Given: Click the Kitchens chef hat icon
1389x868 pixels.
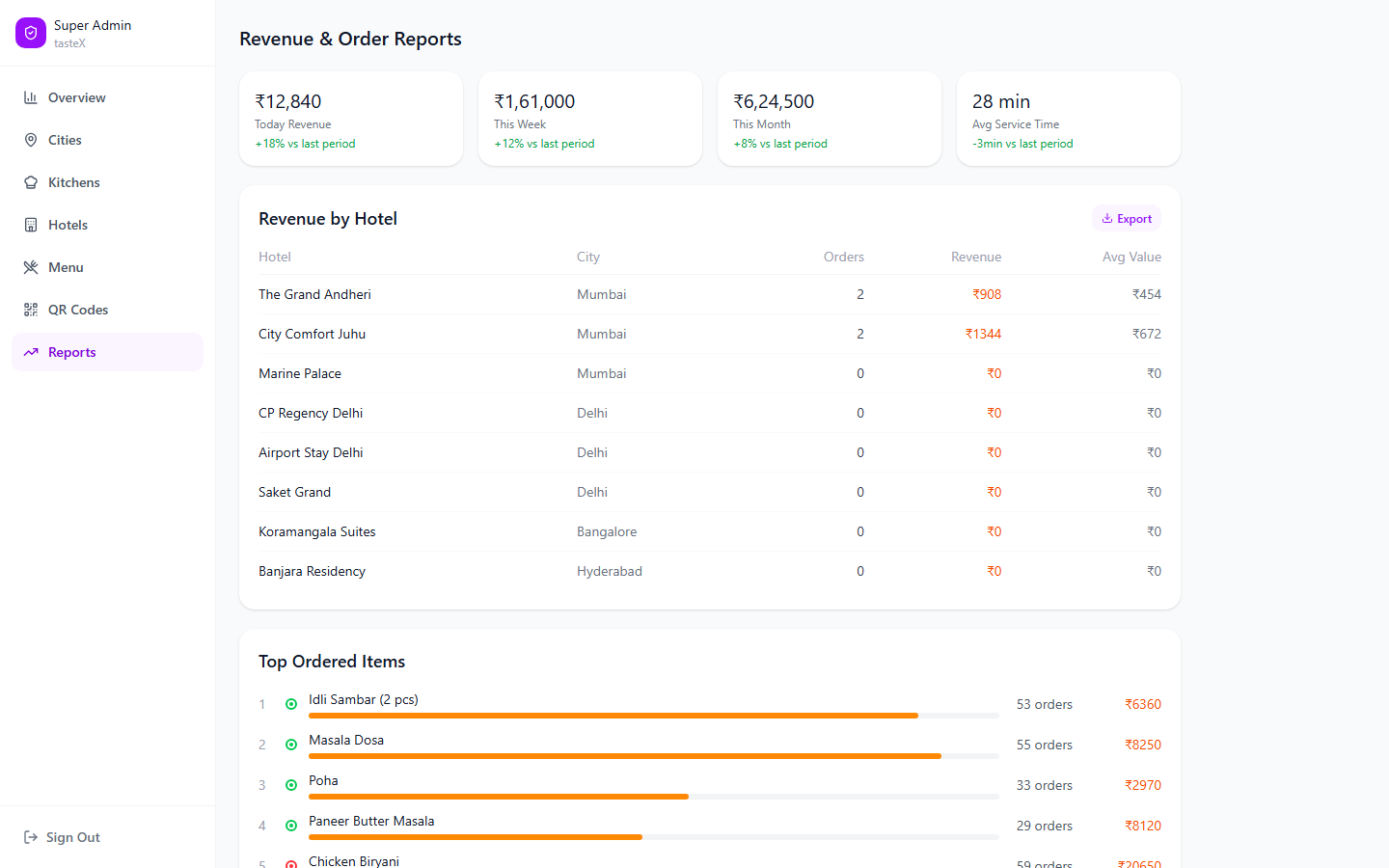Looking at the screenshot, I should [31, 182].
